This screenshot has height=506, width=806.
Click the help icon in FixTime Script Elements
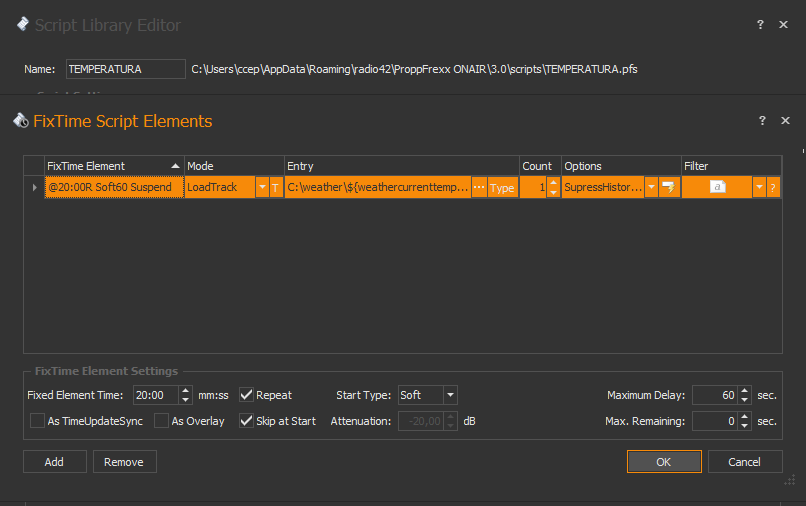point(762,121)
